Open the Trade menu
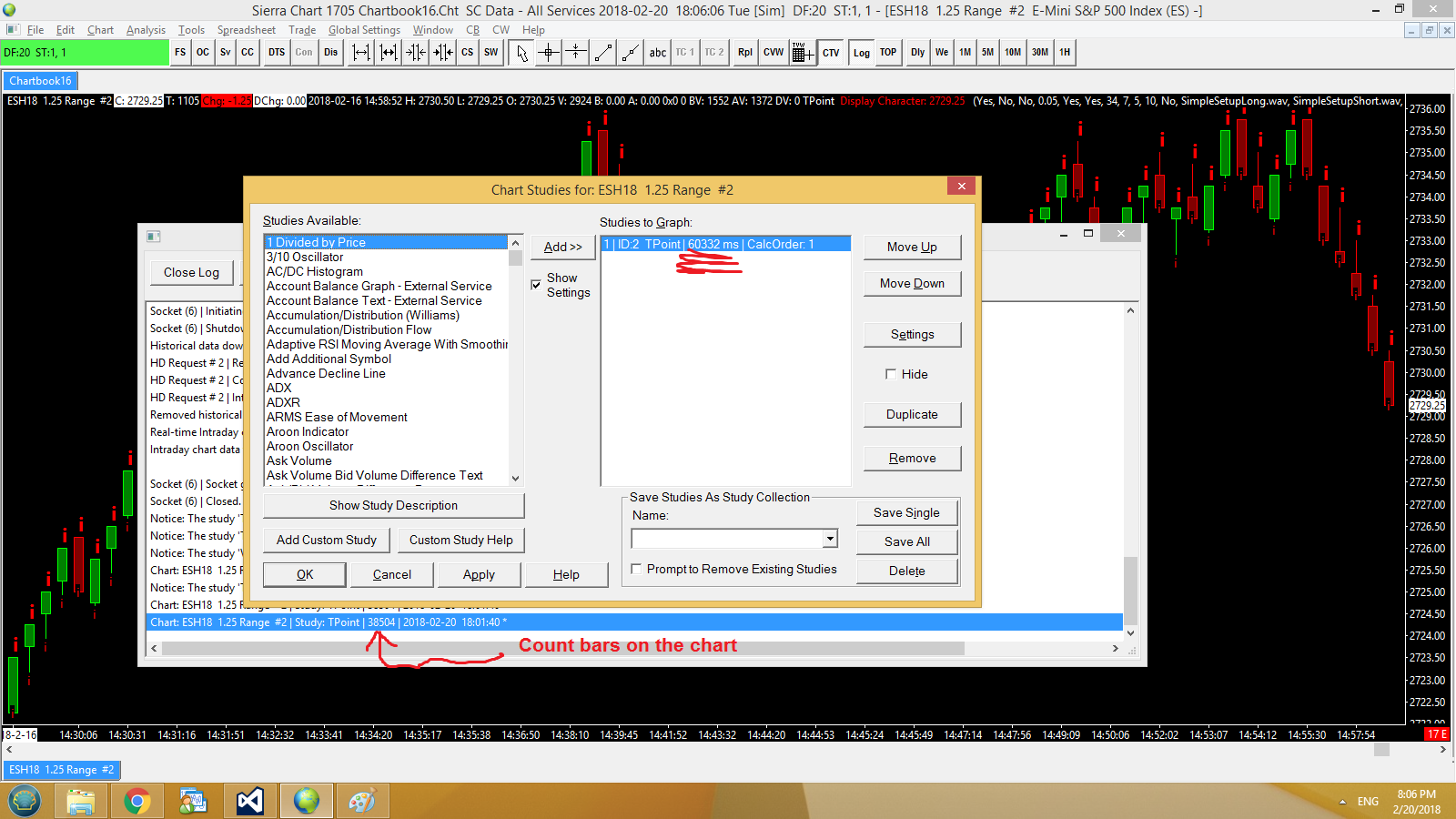 302,30
